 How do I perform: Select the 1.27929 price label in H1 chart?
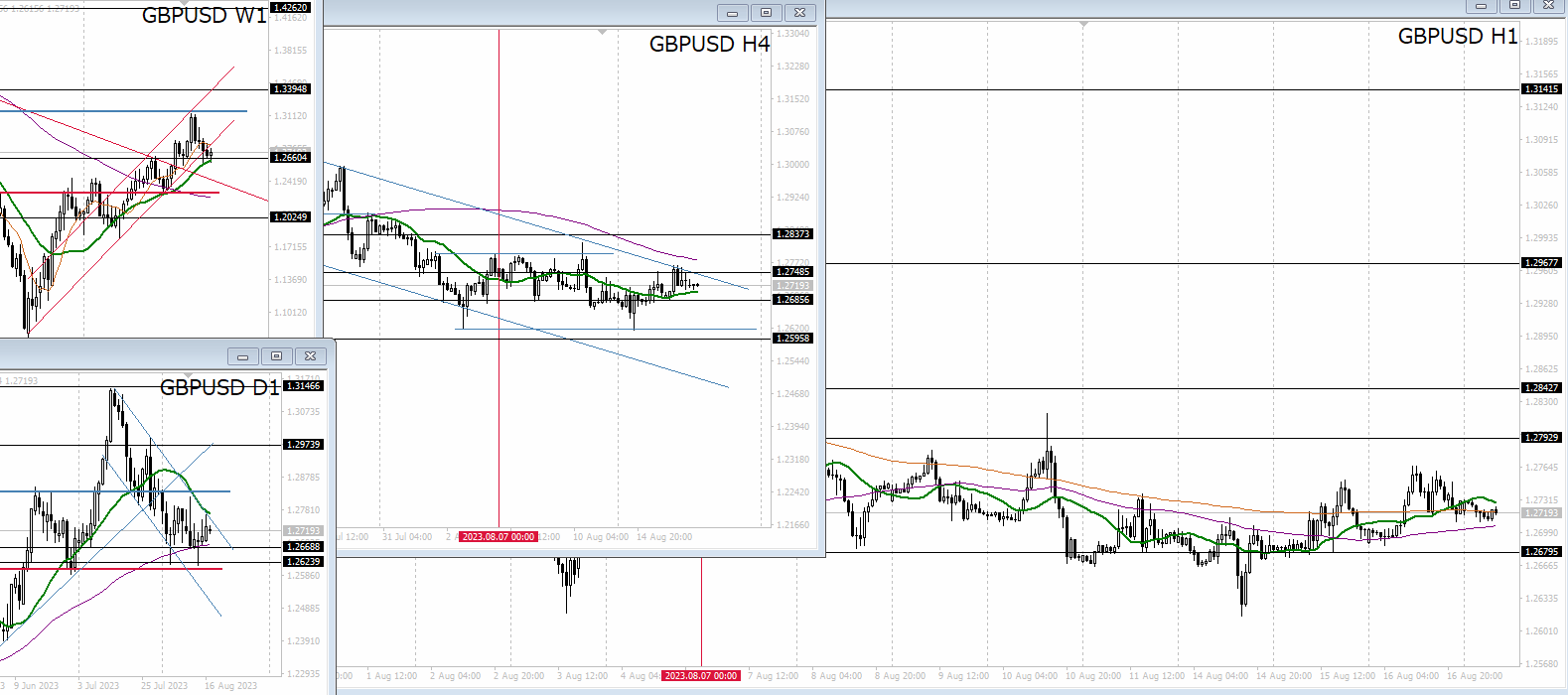[x=1542, y=438]
